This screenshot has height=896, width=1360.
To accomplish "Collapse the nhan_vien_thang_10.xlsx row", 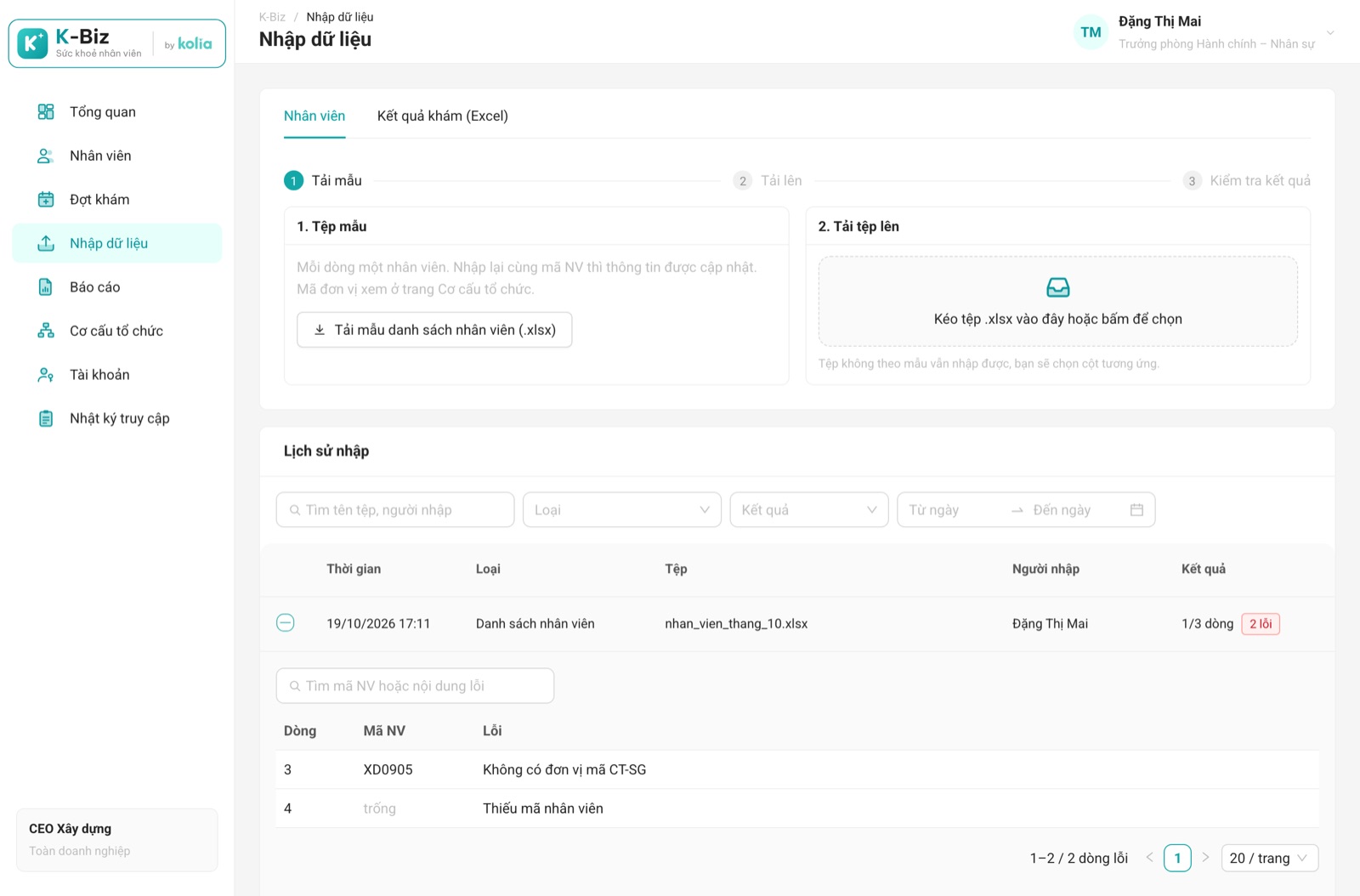I will coord(286,623).
